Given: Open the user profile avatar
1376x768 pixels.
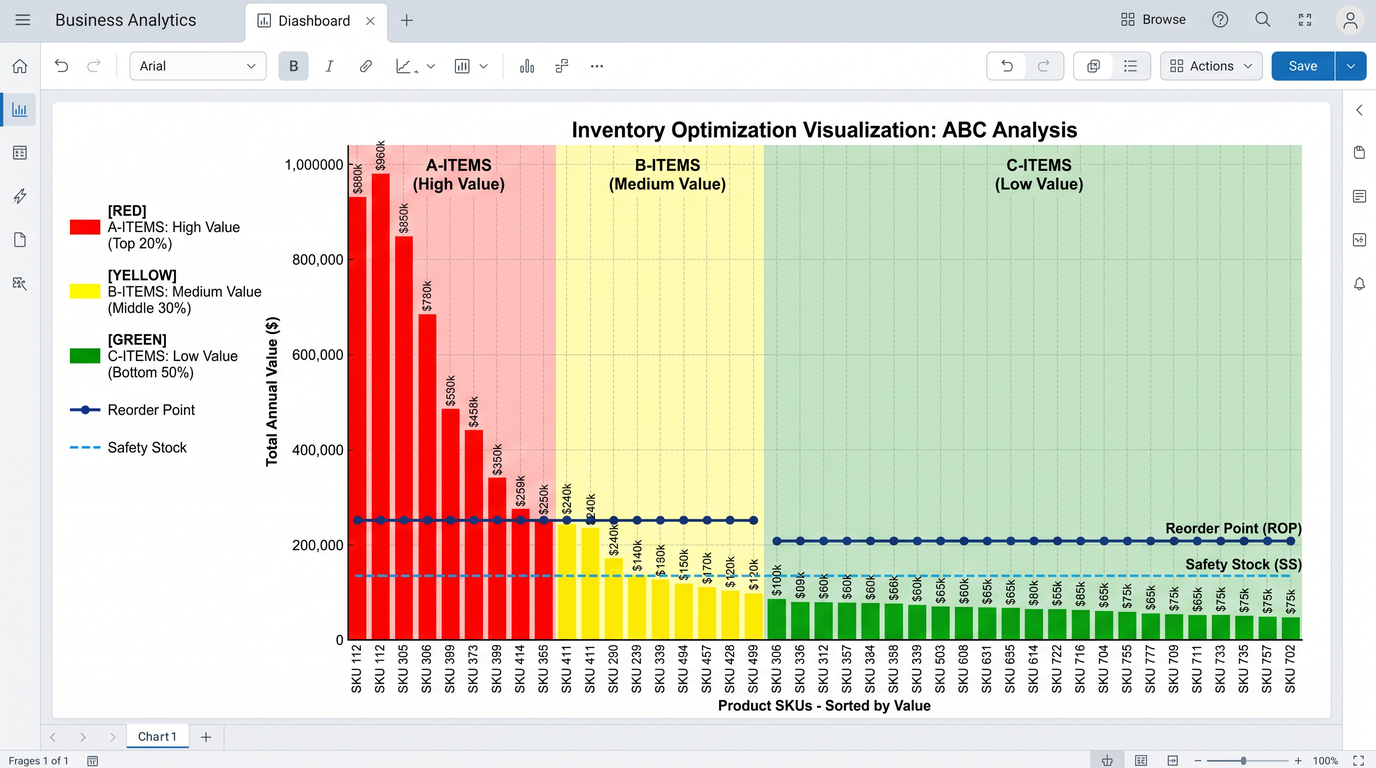Looking at the screenshot, I should coord(1351,20).
